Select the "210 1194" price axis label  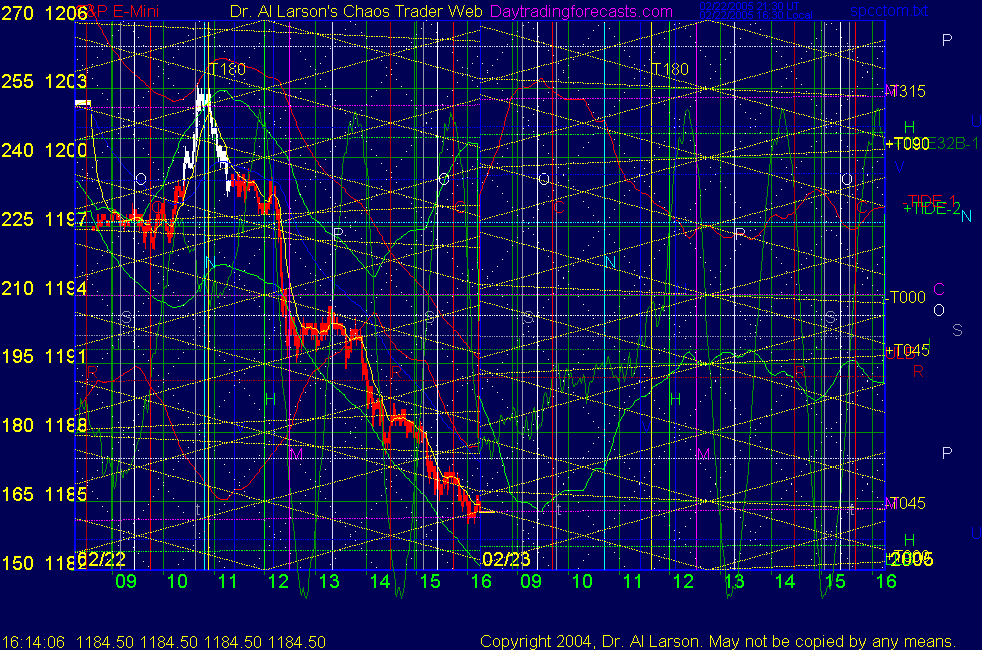click(44, 288)
